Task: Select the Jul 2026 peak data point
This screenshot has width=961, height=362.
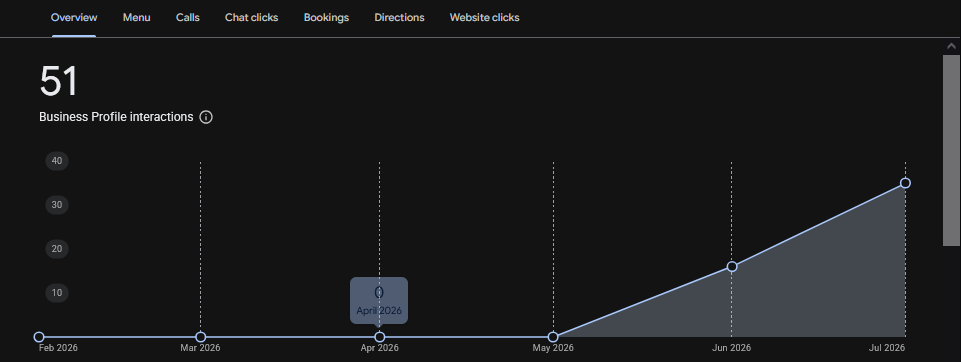Action: click(x=905, y=183)
